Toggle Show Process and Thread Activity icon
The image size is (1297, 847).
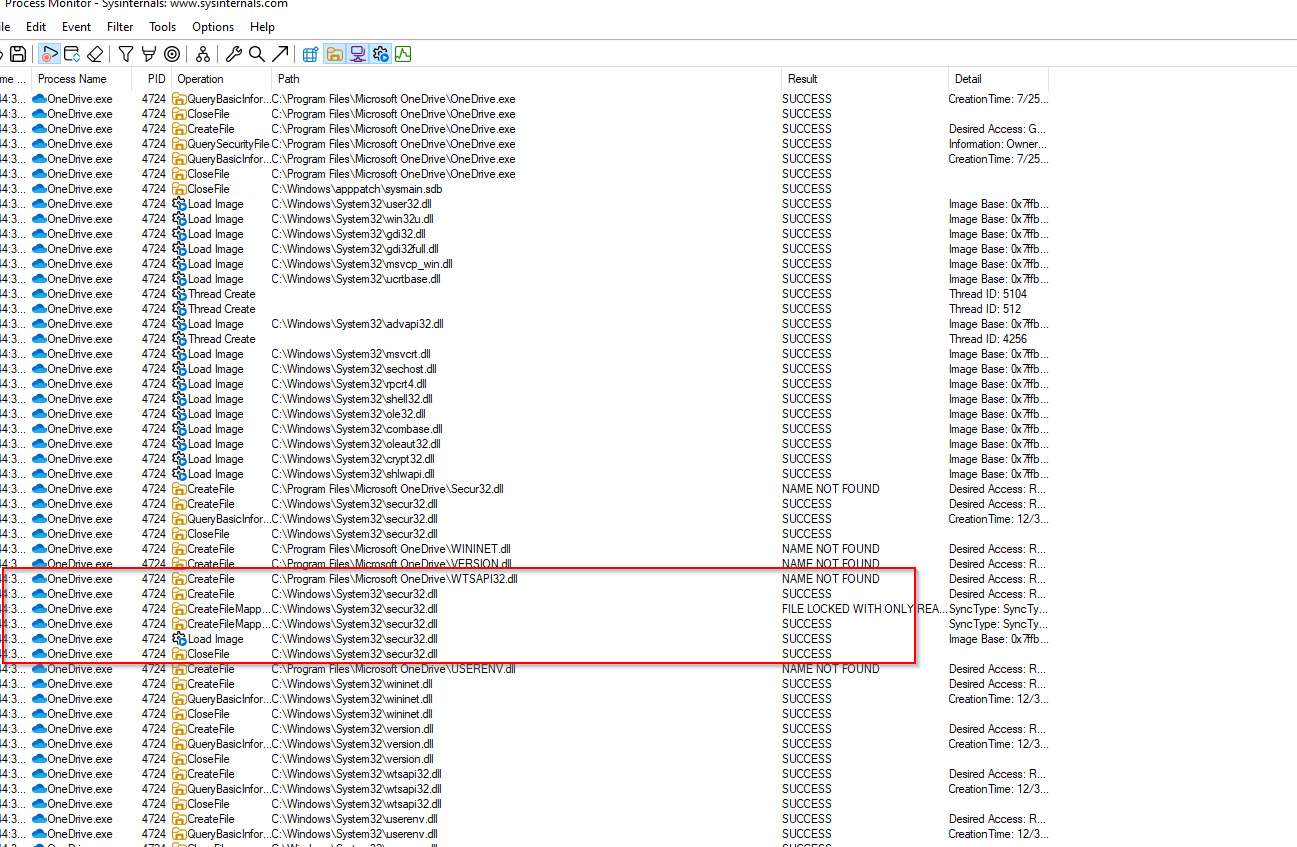click(x=381, y=54)
